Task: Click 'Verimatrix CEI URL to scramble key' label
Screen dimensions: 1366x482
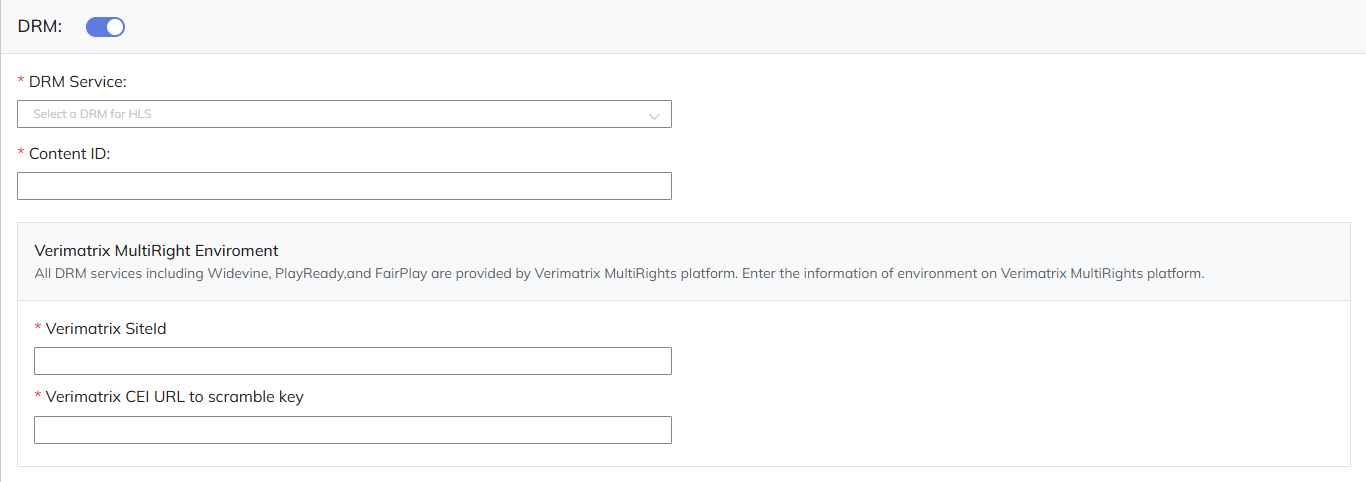Action: (x=174, y=397)
